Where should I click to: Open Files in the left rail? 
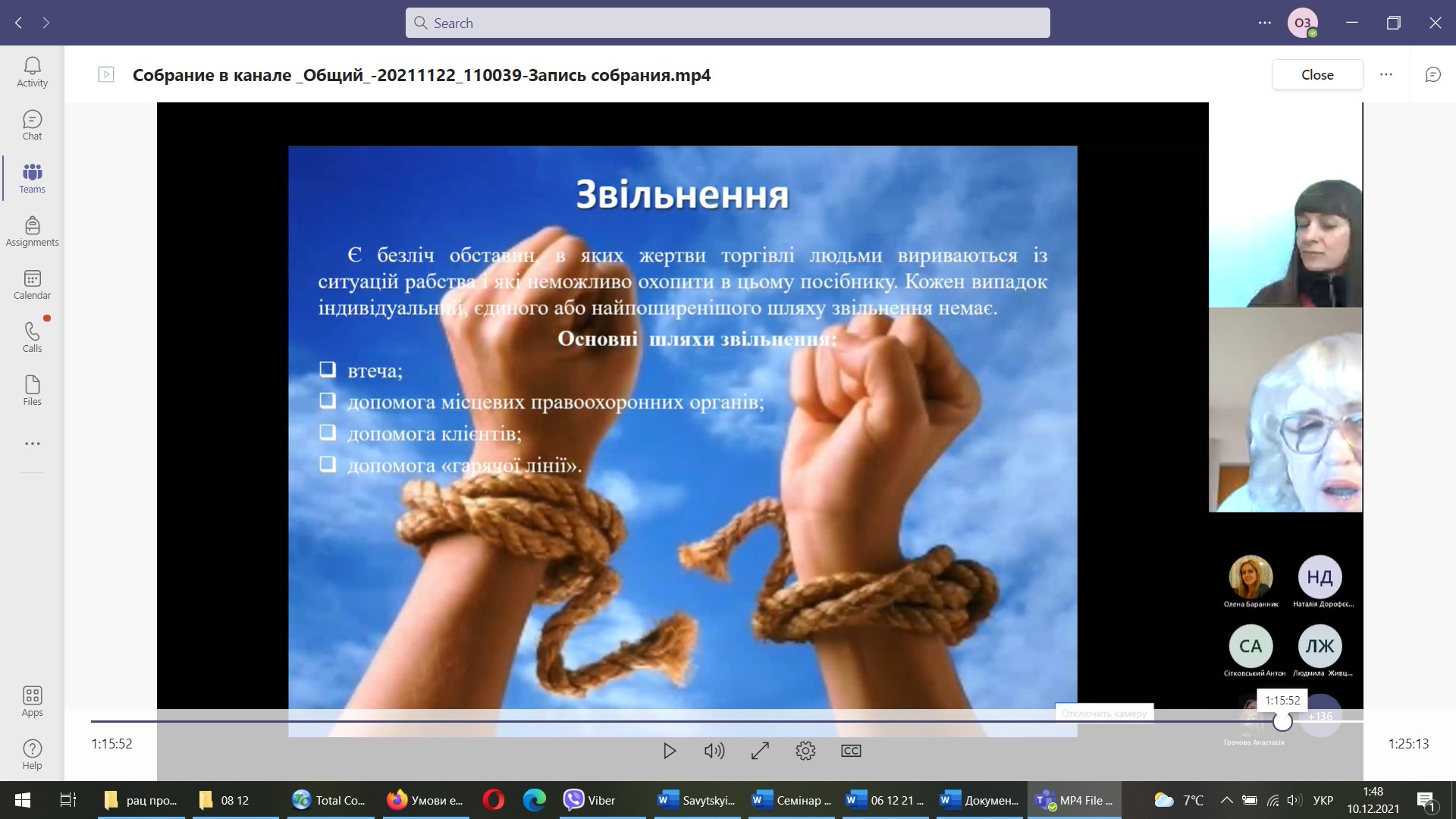[x=32, y=391]
